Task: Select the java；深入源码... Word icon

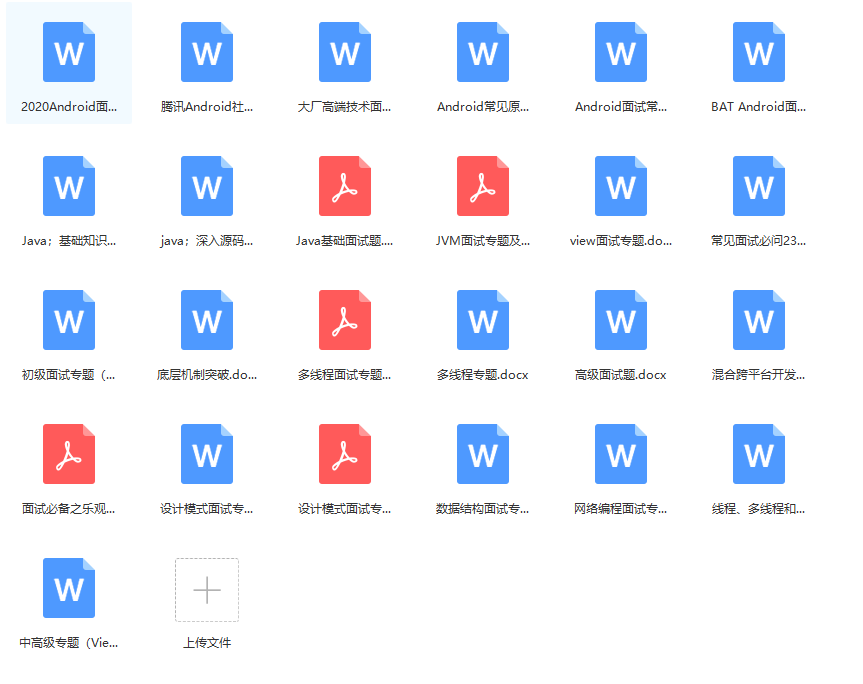Action: point(207,186)
